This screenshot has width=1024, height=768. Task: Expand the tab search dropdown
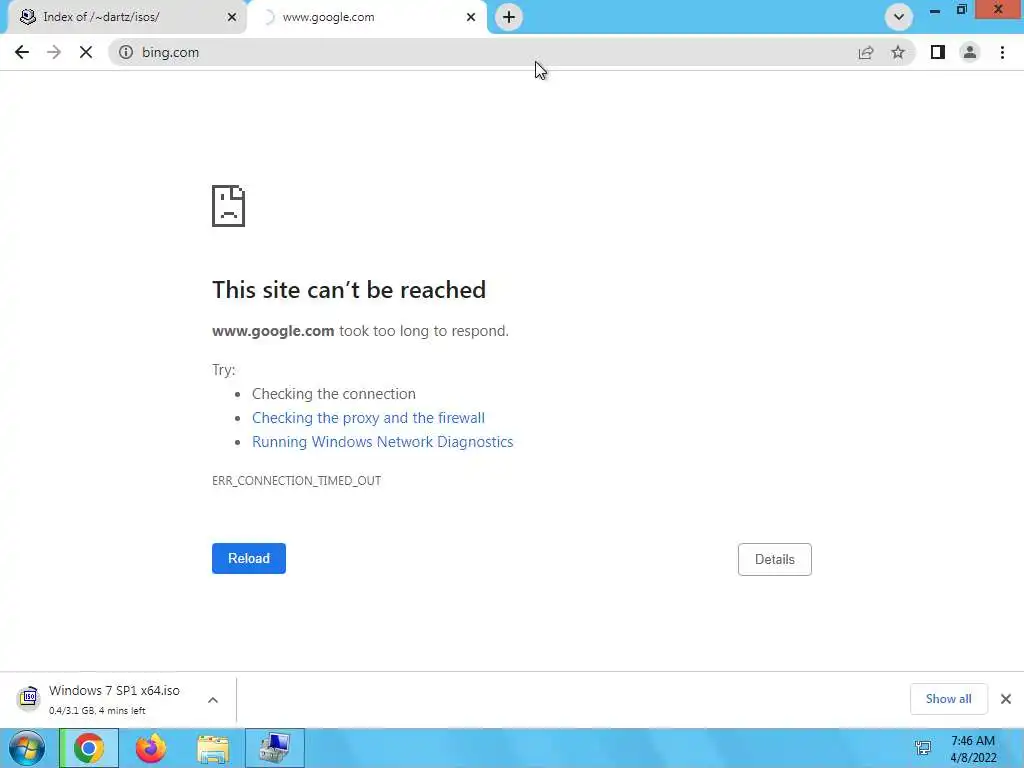coord(899,17)
